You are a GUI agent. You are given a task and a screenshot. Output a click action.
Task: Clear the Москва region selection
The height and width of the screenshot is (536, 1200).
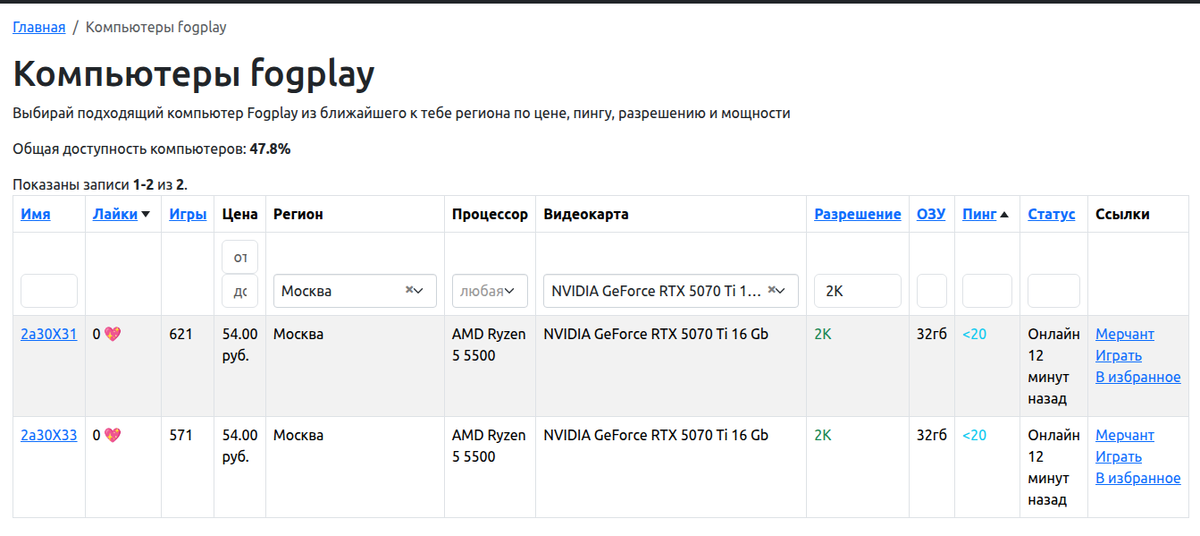[409, 290]
